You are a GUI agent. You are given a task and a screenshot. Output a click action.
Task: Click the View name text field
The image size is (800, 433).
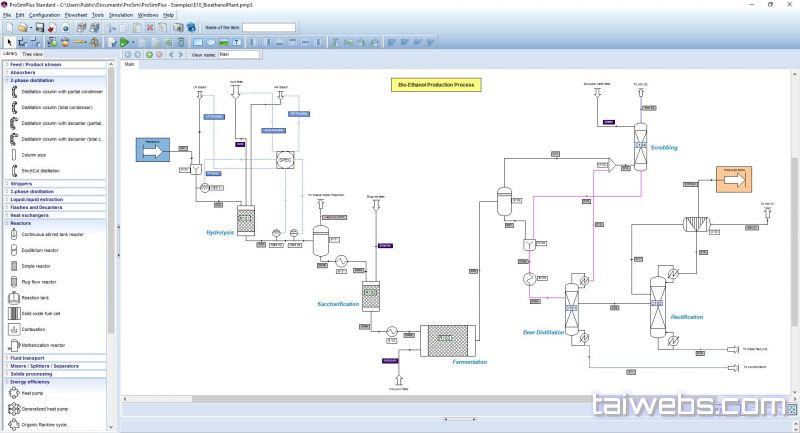pos(243,55)
